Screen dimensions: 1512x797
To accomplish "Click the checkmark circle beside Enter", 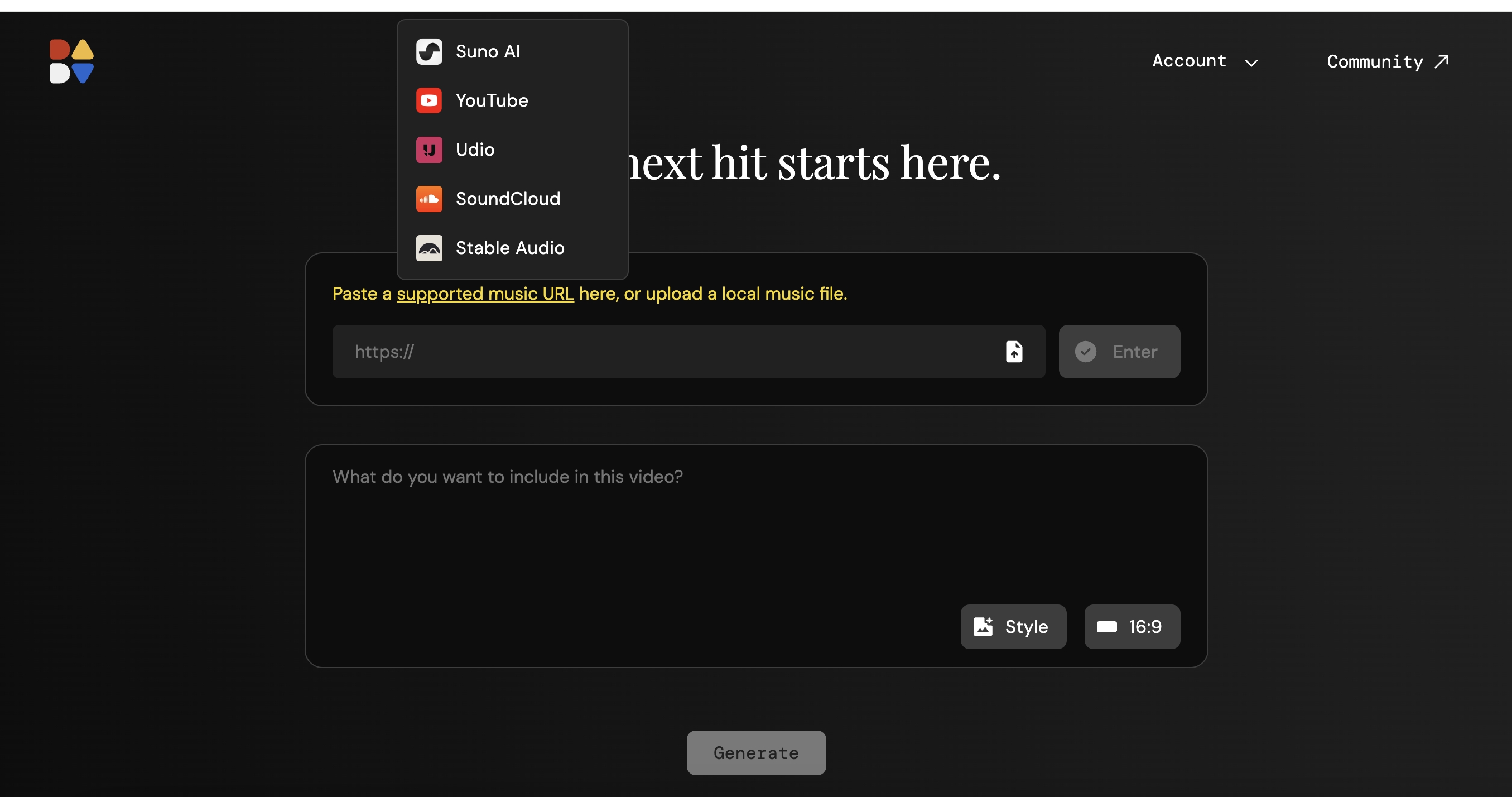I will (x=1085, y=351).
